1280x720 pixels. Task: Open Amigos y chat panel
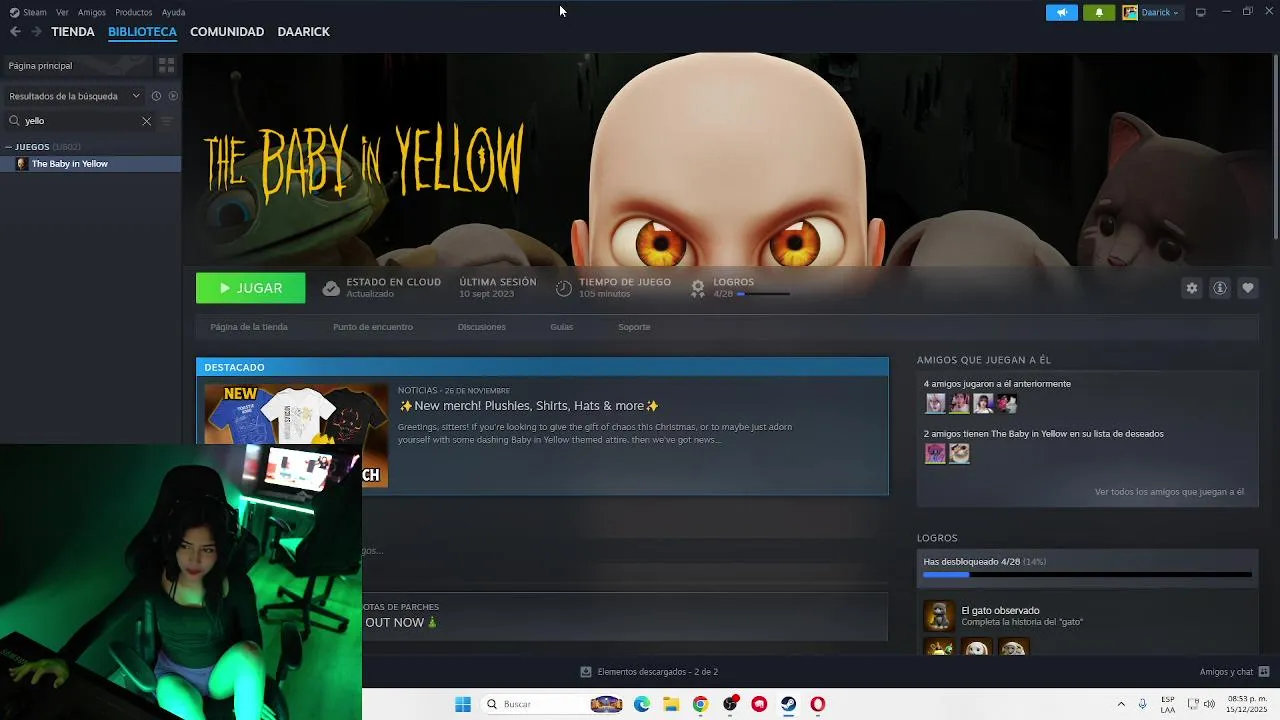[x=1234, y=672]
